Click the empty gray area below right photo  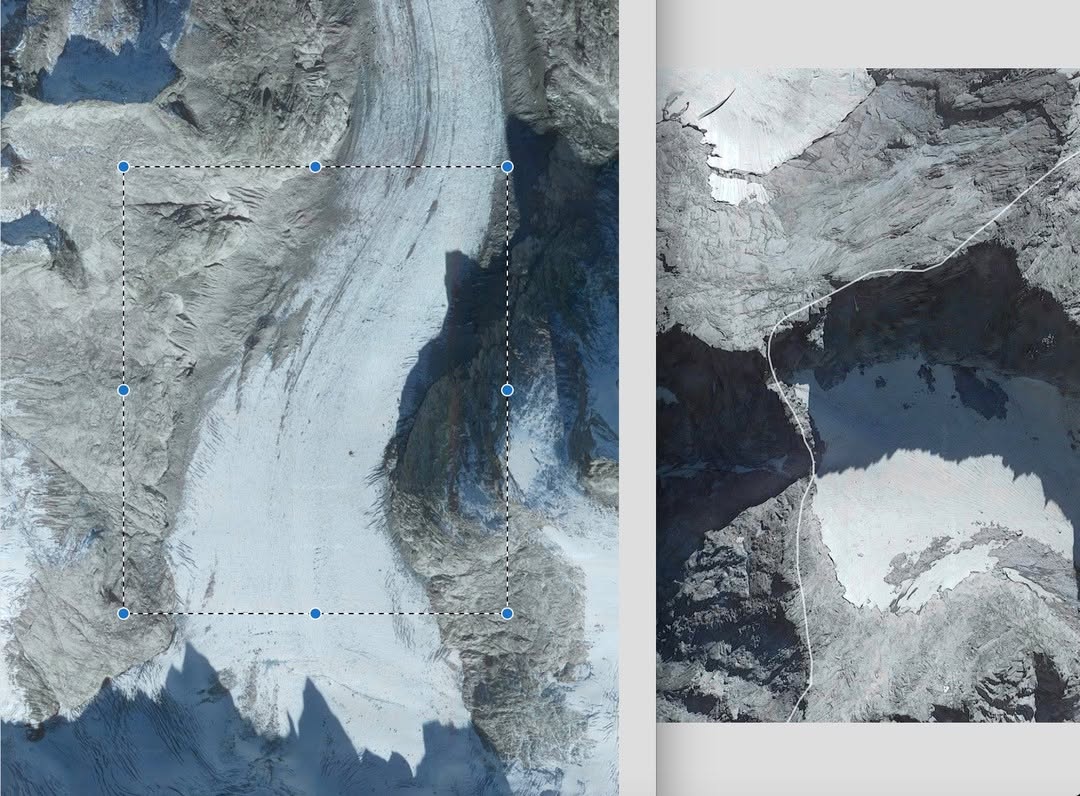coord(868,759)
